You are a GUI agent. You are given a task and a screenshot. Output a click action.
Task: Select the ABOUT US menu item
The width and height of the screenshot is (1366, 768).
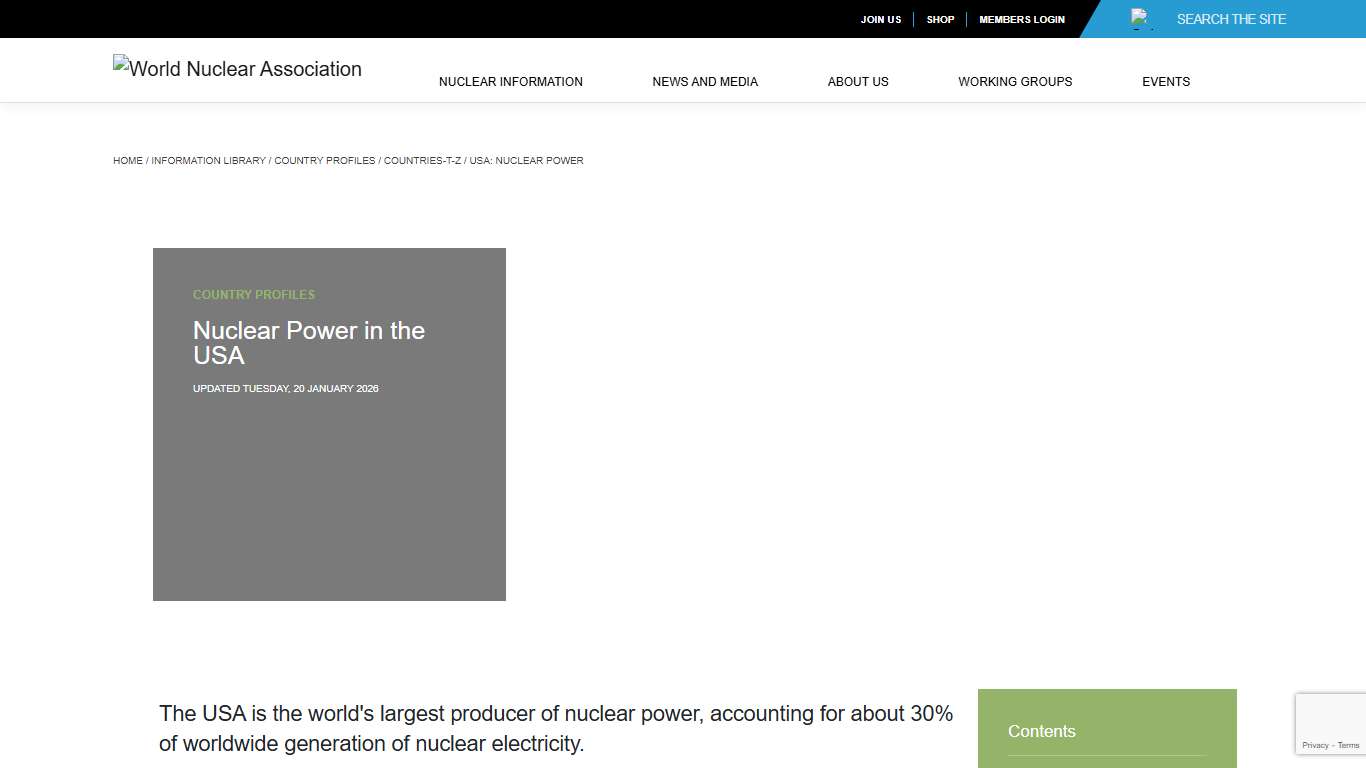[857, 81]
